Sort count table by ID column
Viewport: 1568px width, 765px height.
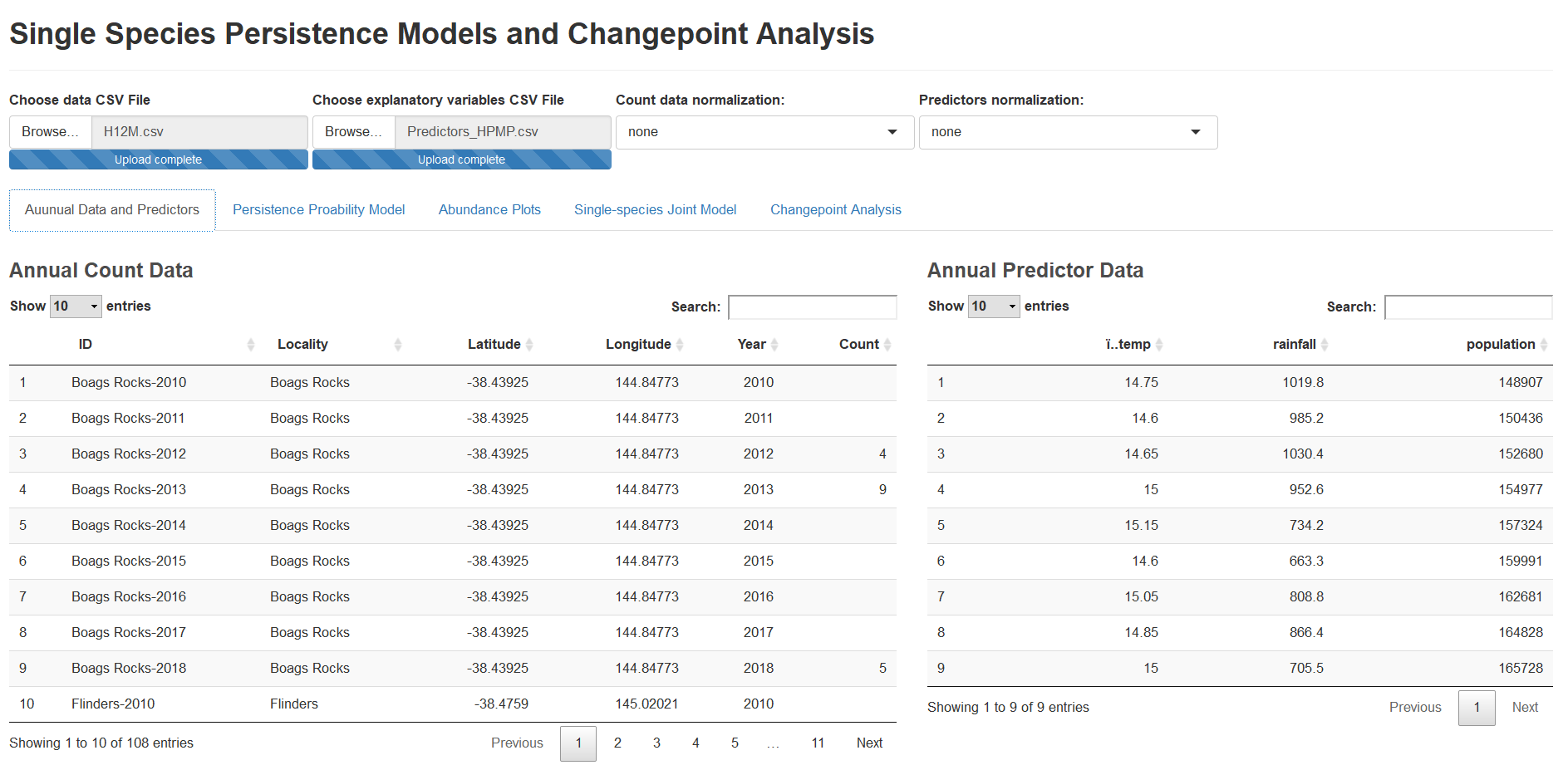[163, 345]
